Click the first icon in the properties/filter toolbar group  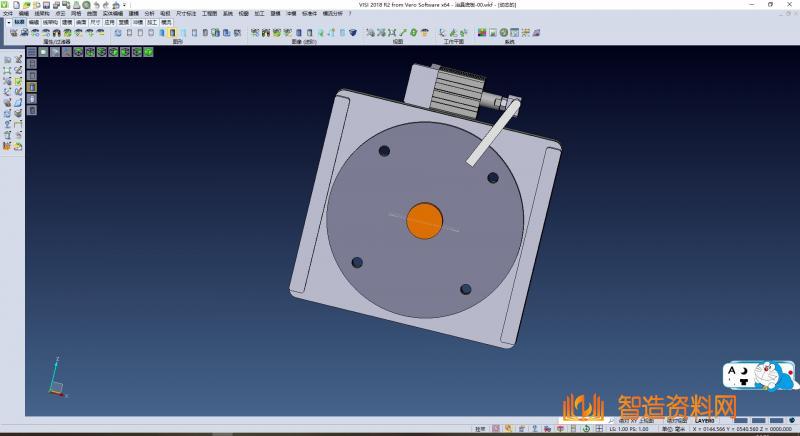(x=13, y=32)
